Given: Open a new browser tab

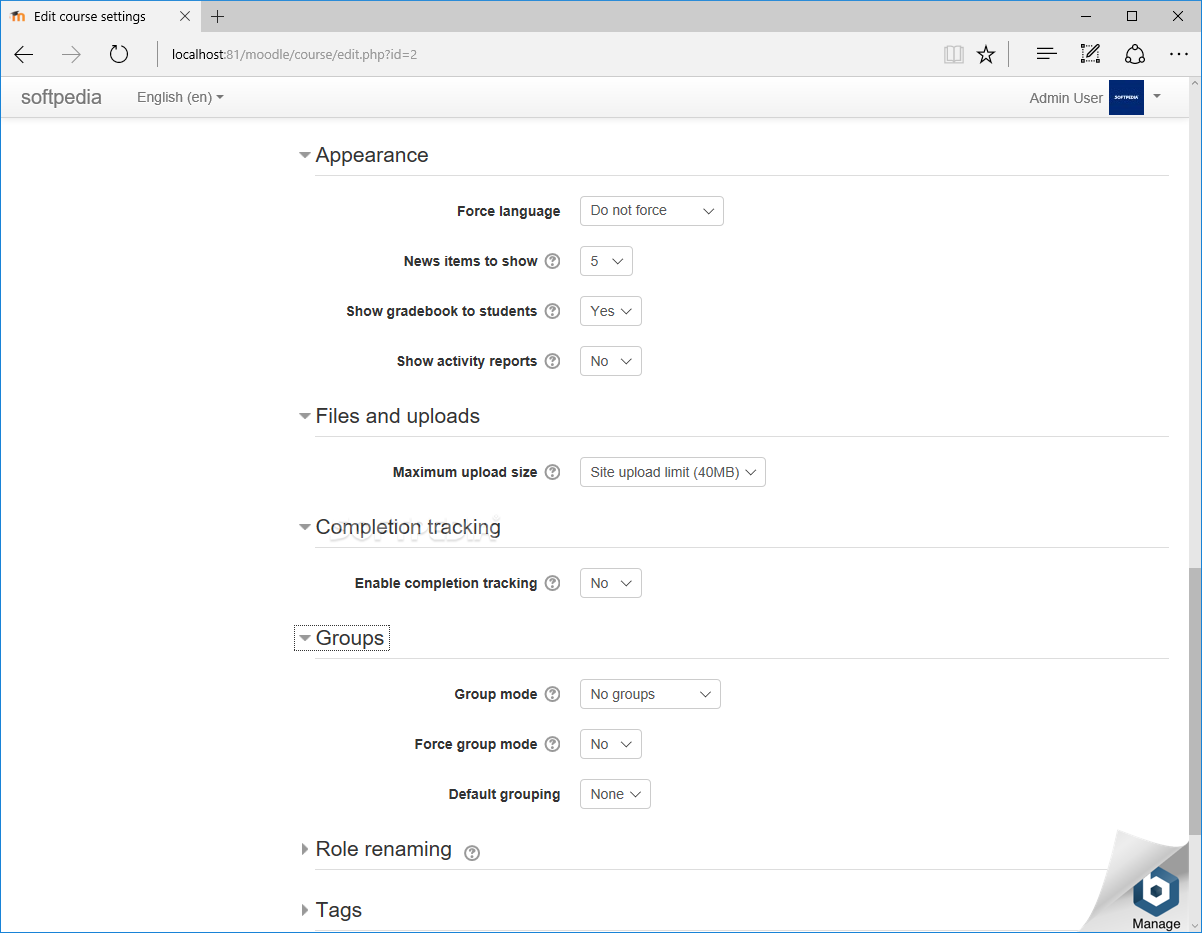Looking at the screenshot, I should [218, 16].
